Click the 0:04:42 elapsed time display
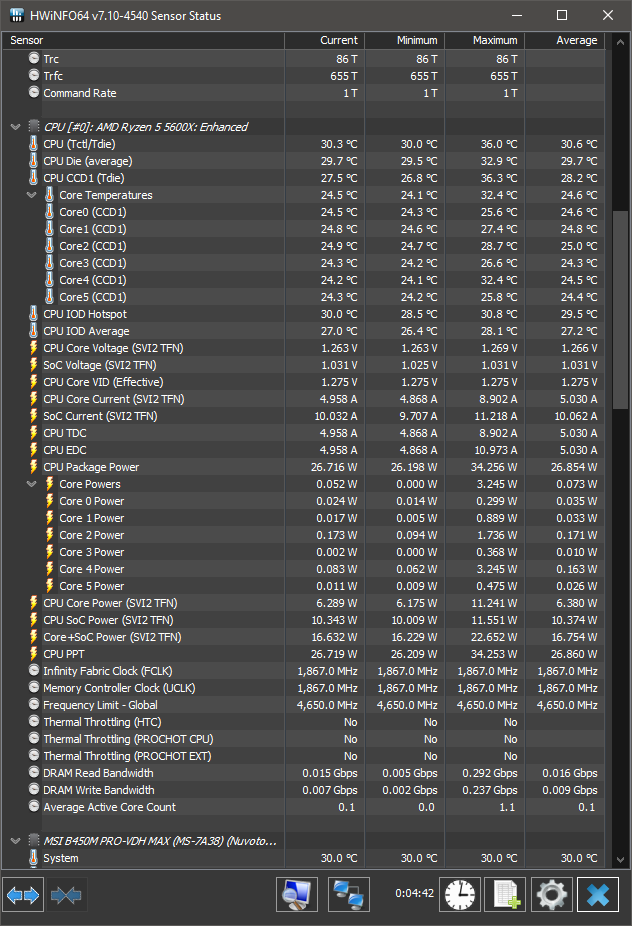Viewport: 632px width, 926px height. click(415, 893)
